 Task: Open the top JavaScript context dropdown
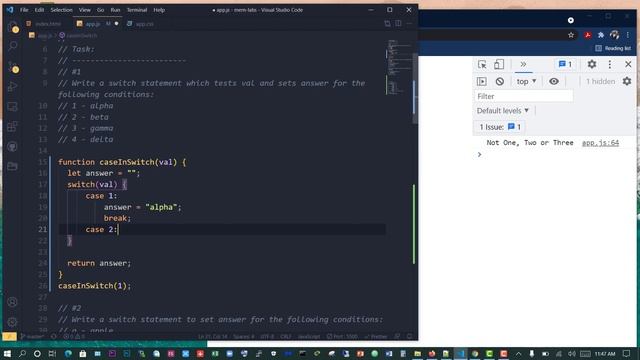click(x=526, y=81)
